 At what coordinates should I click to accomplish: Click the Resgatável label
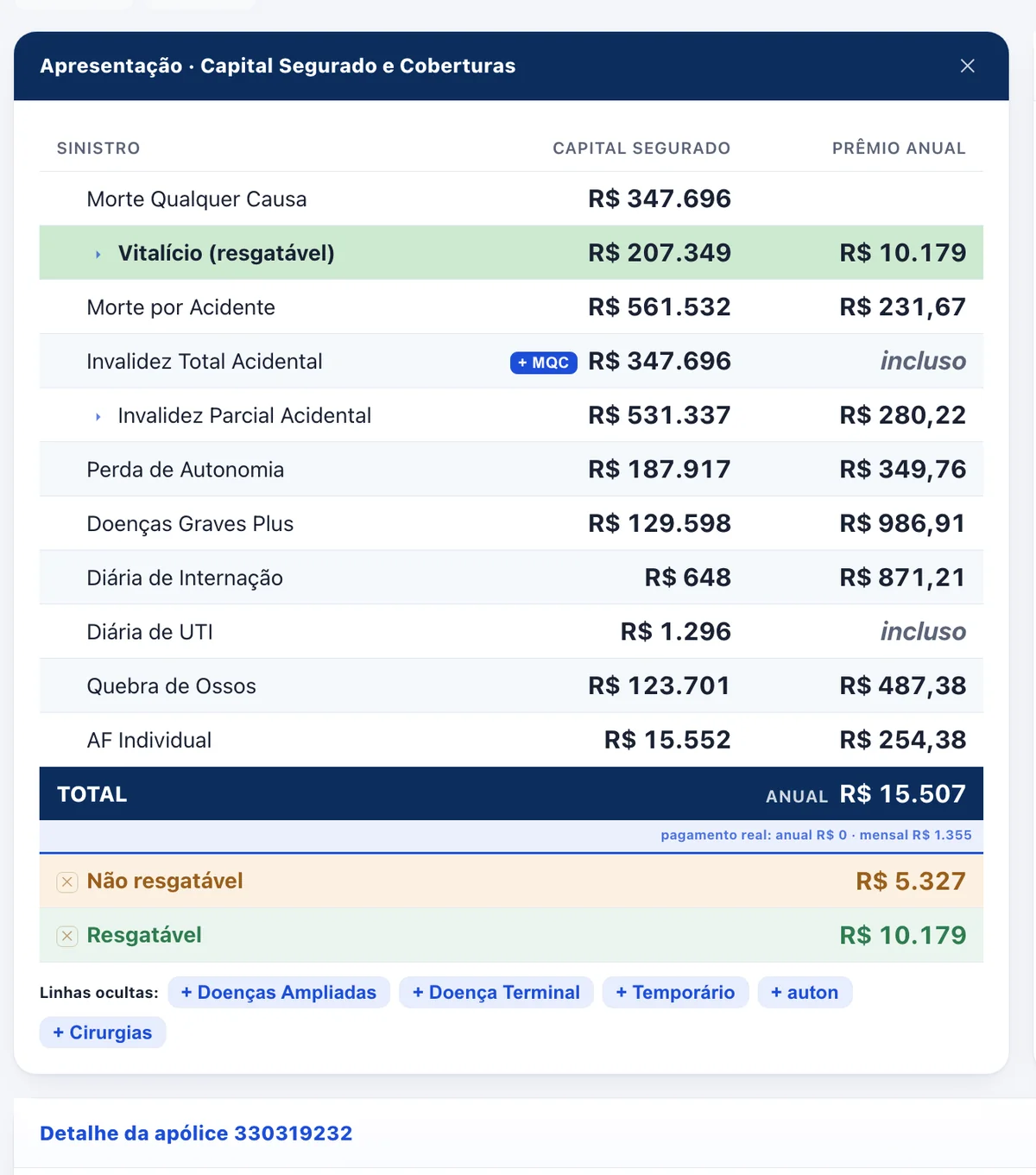pyautogui.click(x=144, y=936)
